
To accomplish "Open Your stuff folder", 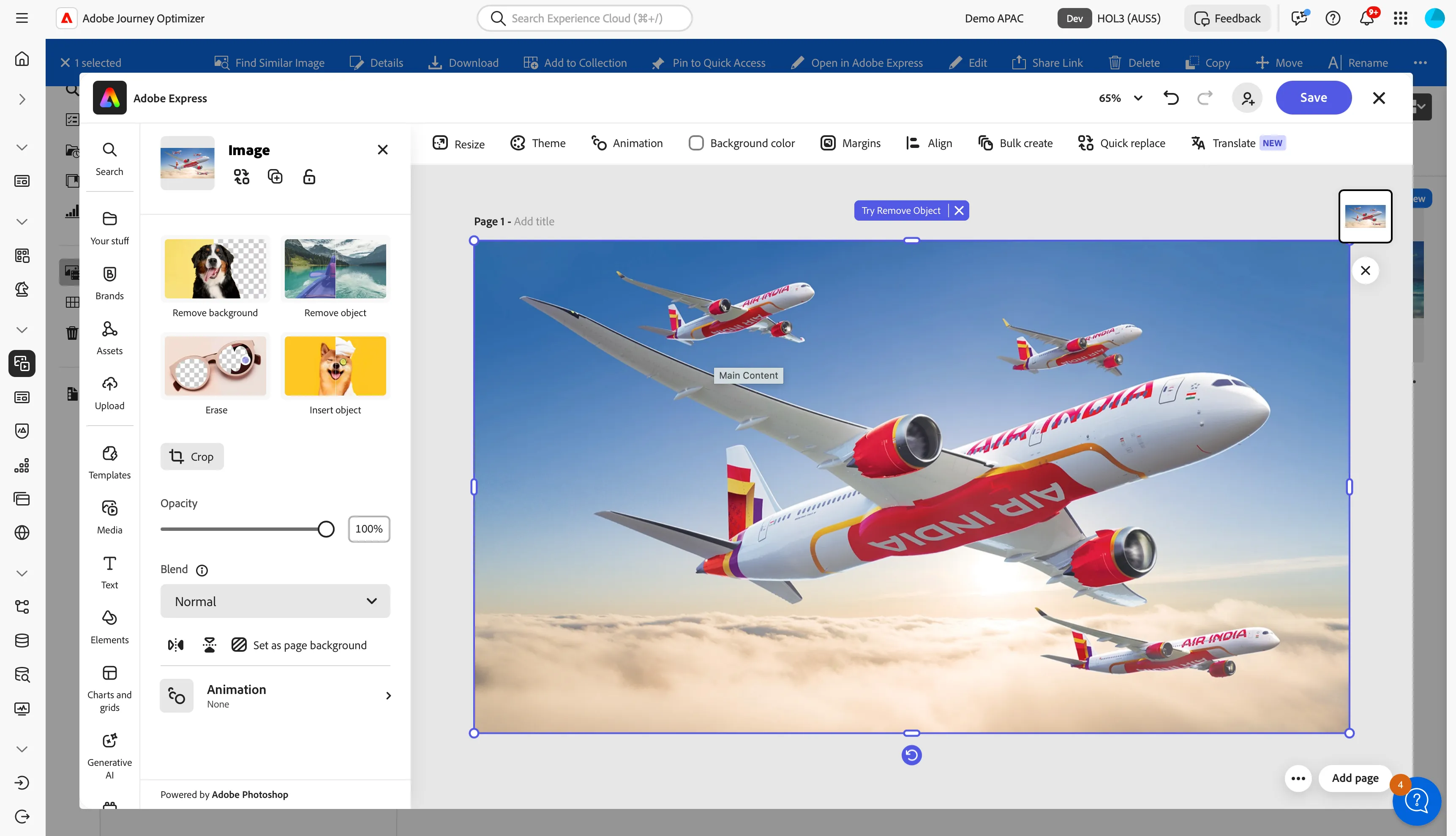I will tap(109, 228).
